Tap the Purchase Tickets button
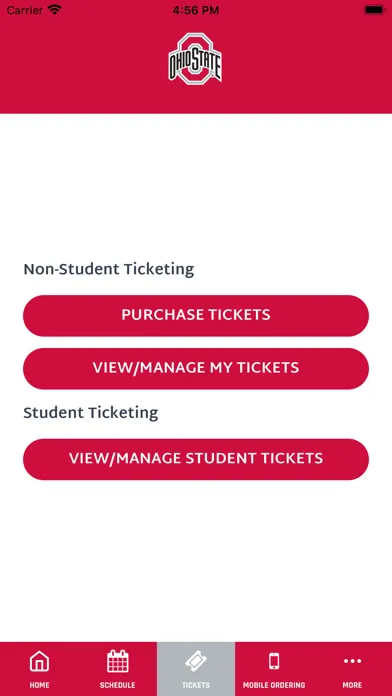The image size is (392, 696). pos(196,315)
